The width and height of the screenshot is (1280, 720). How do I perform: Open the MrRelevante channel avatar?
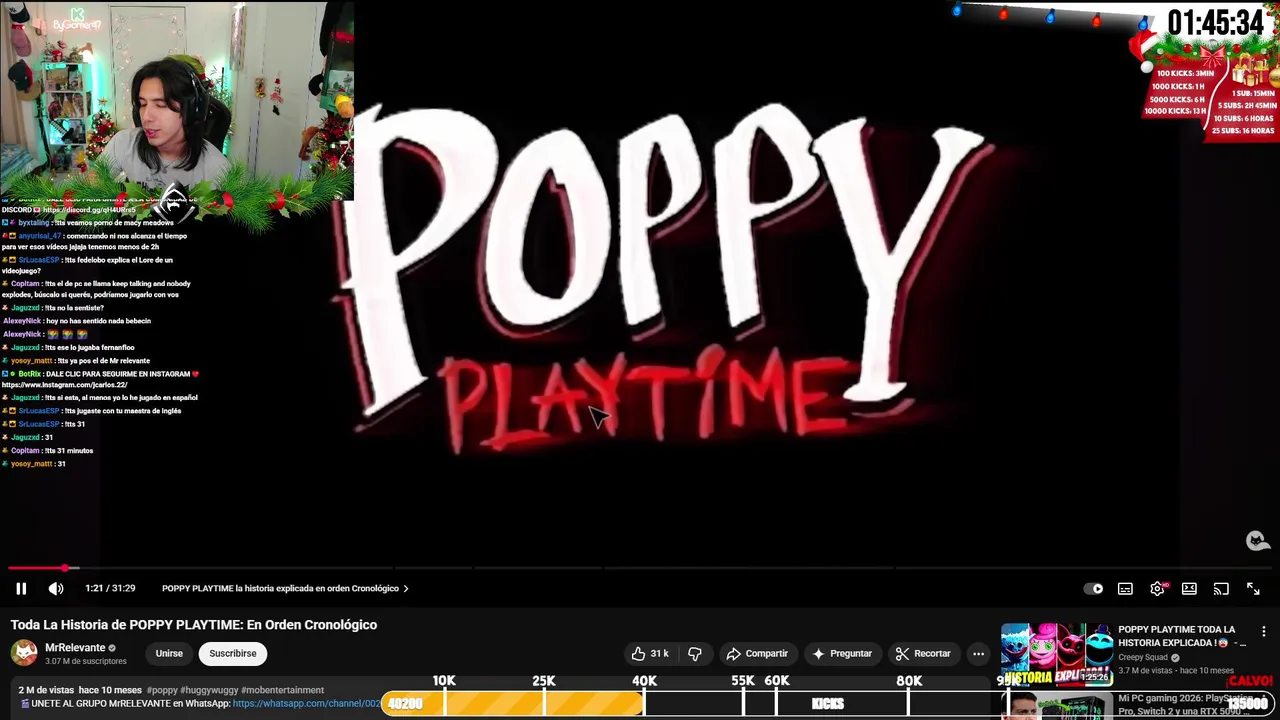click(x=24, y=653)
